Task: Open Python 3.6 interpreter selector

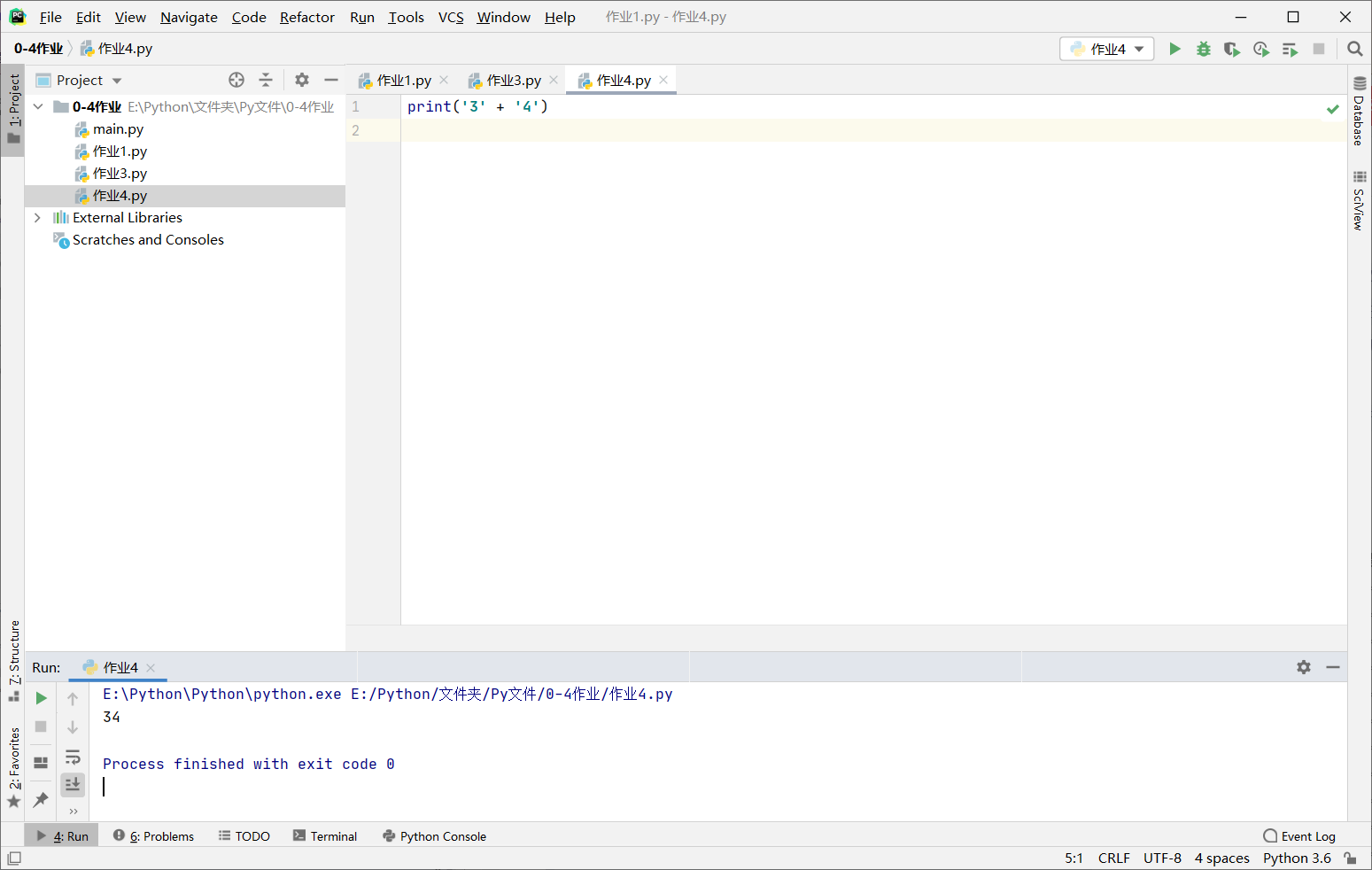Action: point(1297,858)
